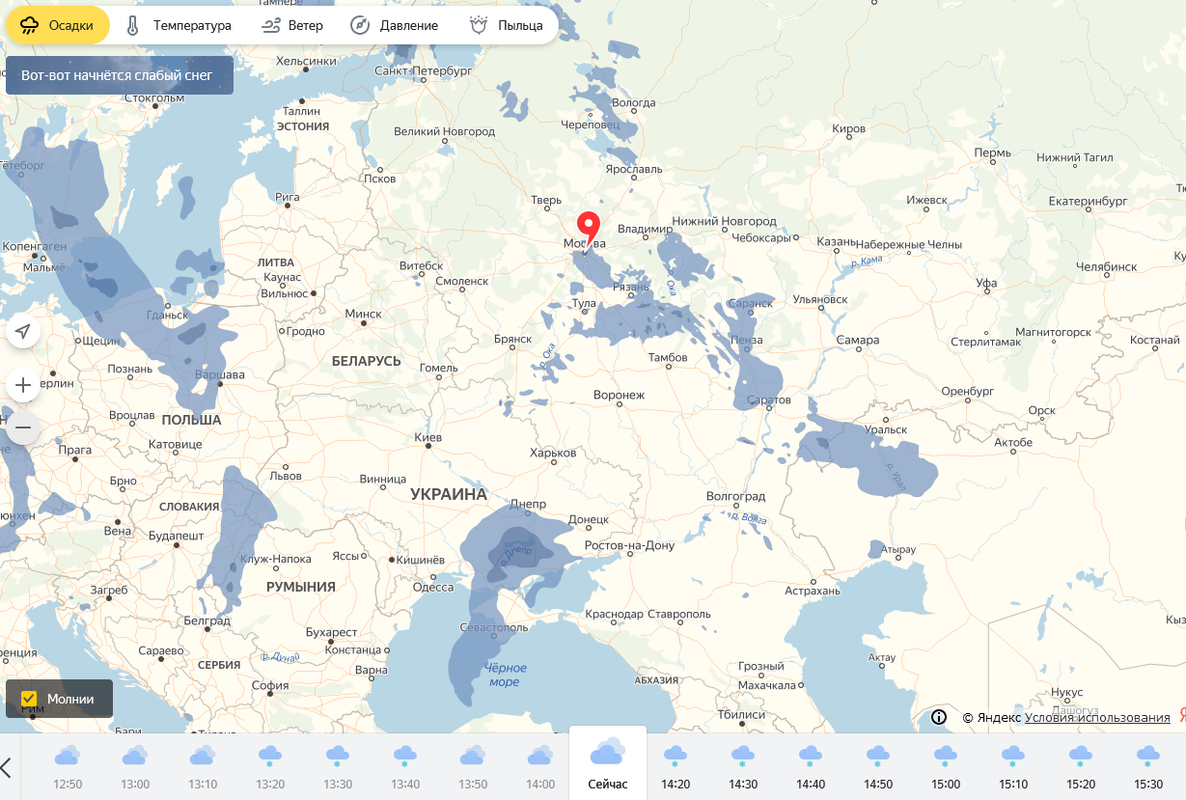Jump to the 13:00 timeline frame
The image size is (1186, 800).
pyautogui.click(x=135, y=767)
